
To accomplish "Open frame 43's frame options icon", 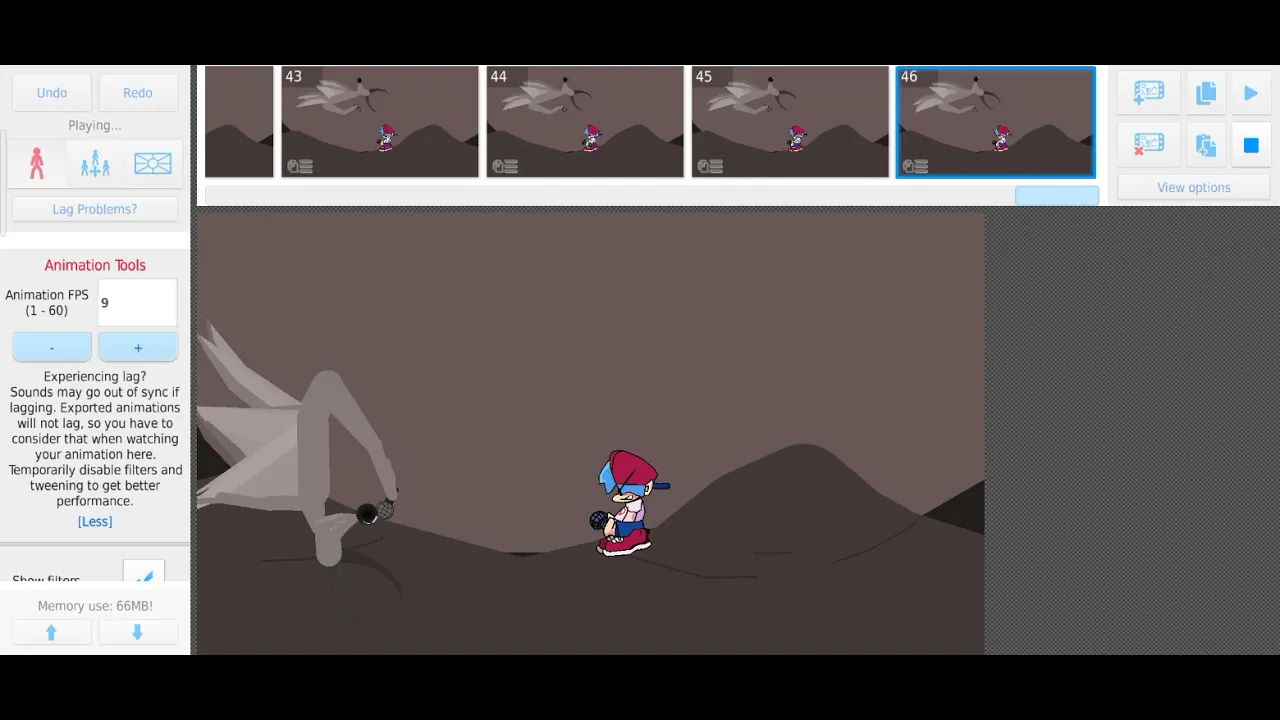I will 300,166.
